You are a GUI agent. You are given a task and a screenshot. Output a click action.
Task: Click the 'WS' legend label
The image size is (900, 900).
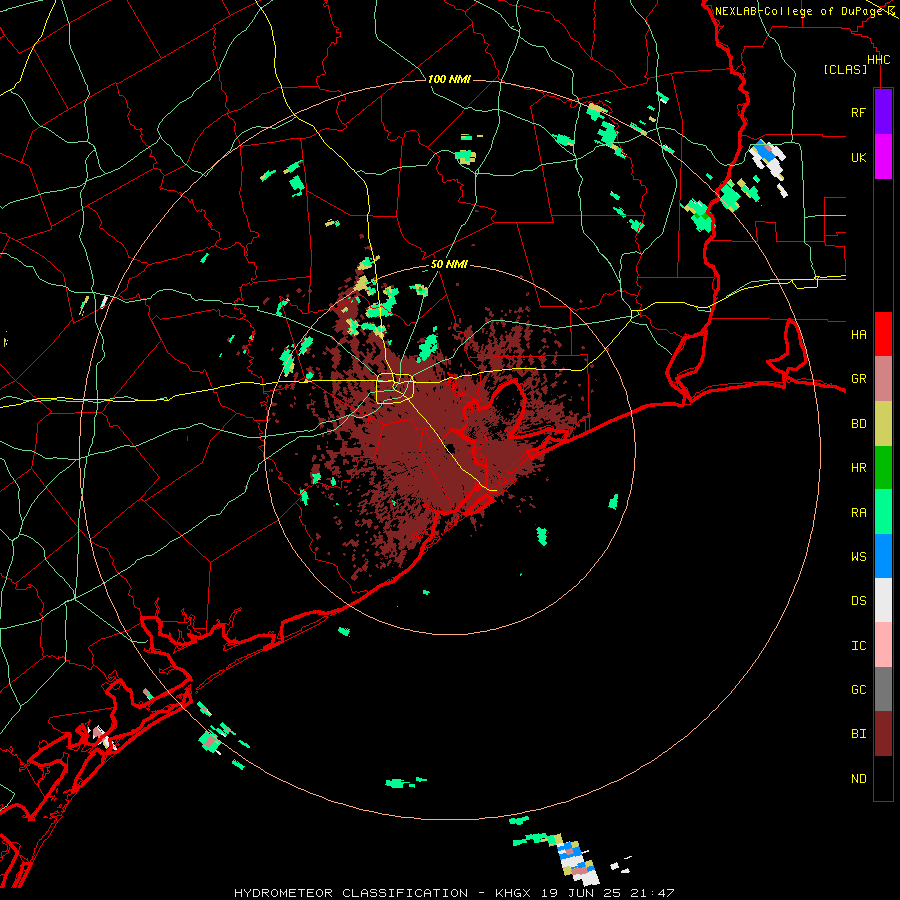point(858,556)
